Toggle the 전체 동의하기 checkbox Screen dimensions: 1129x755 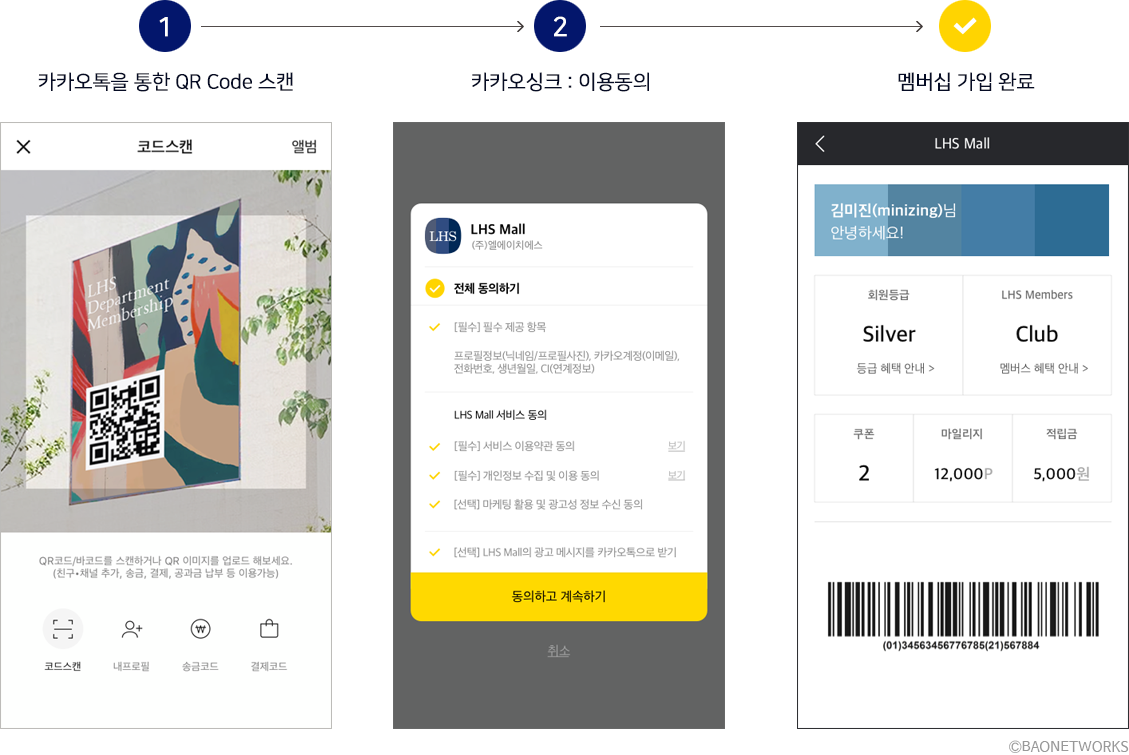435,288
